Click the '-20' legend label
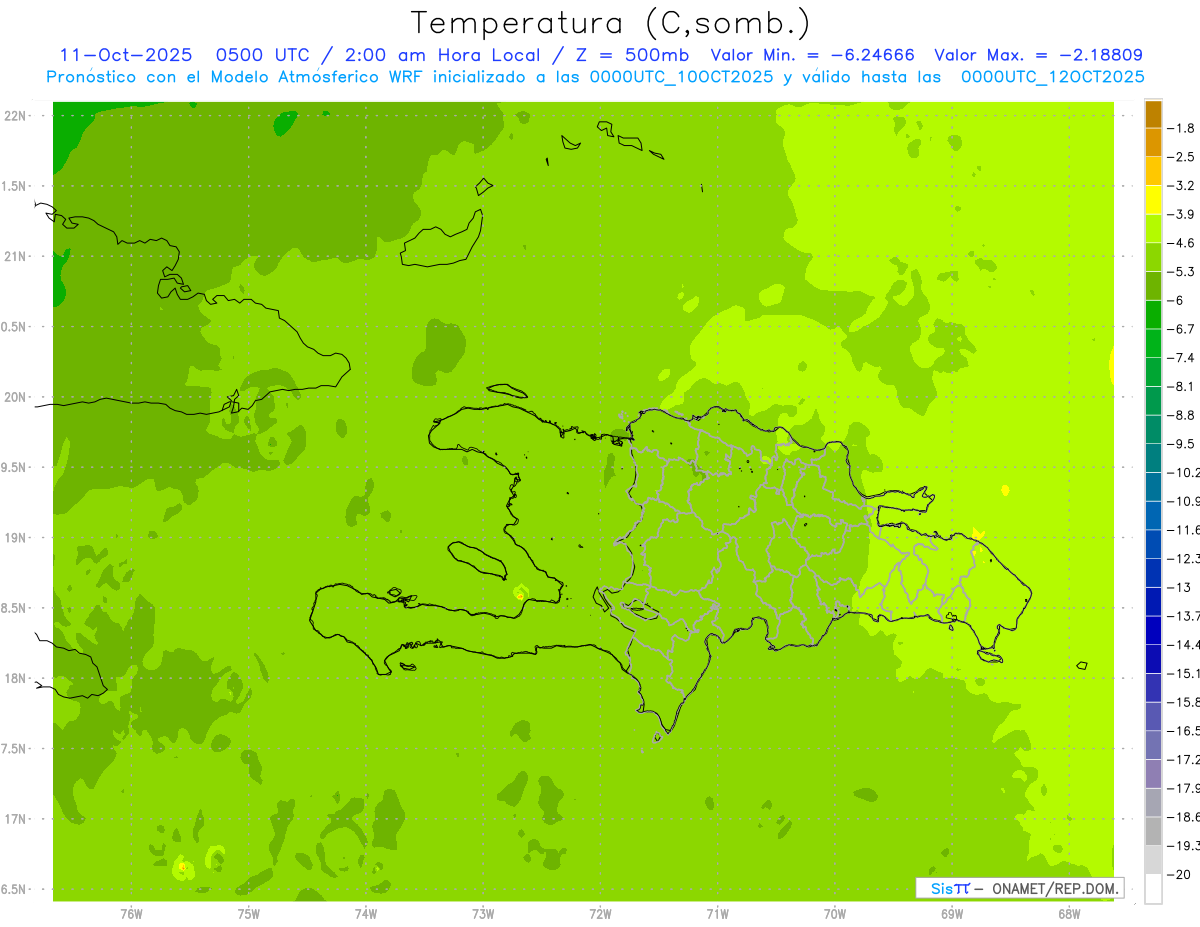This screenshot has width=1200, height=927. pos(1179,874)
